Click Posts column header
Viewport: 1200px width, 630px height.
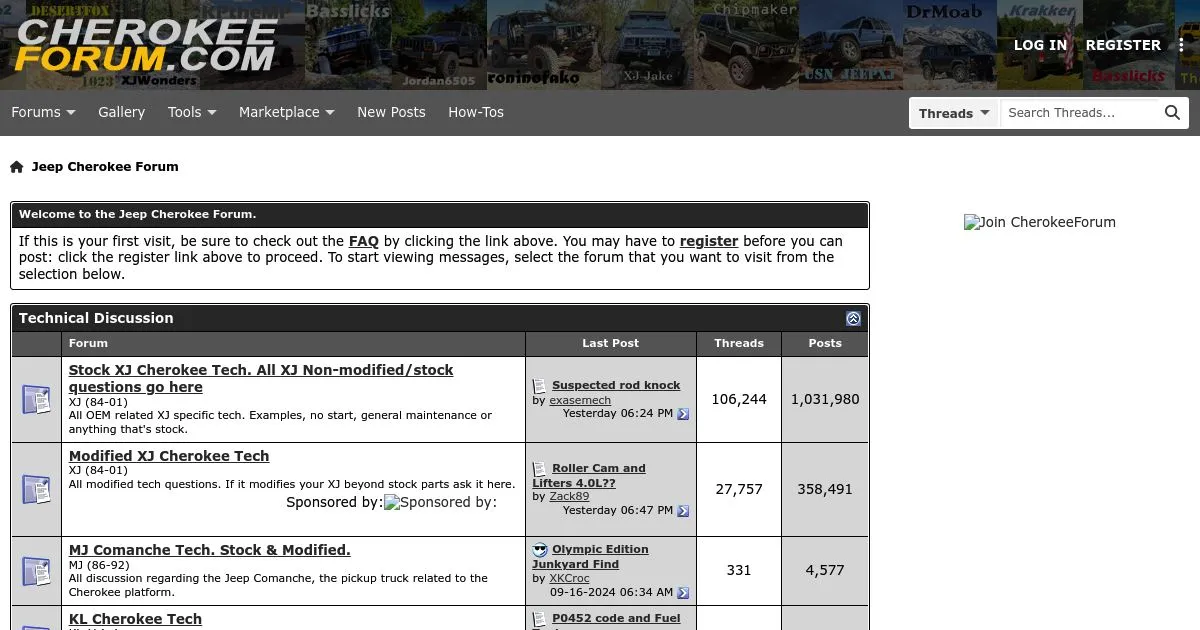pos(825,343)
